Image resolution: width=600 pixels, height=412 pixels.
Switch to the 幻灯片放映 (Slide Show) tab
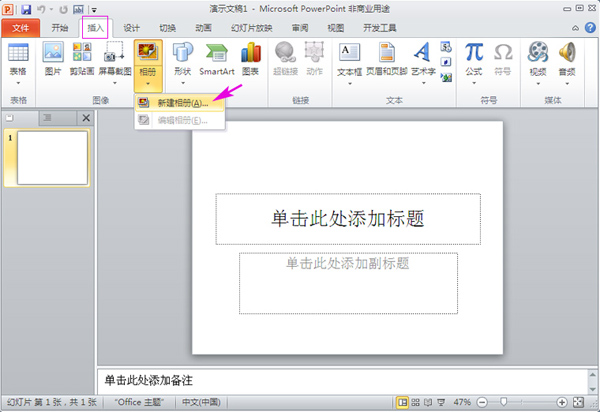(251, 28)
